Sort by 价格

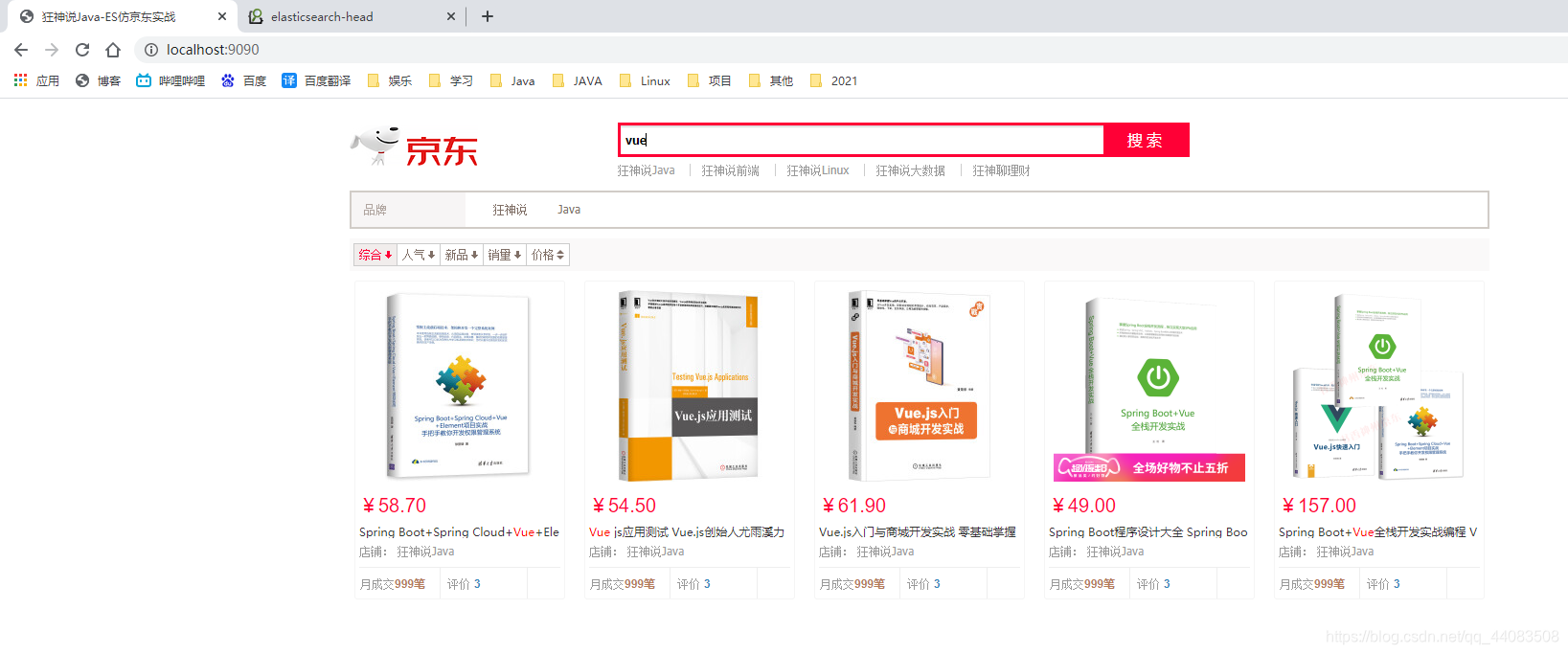tap(548, 255)
